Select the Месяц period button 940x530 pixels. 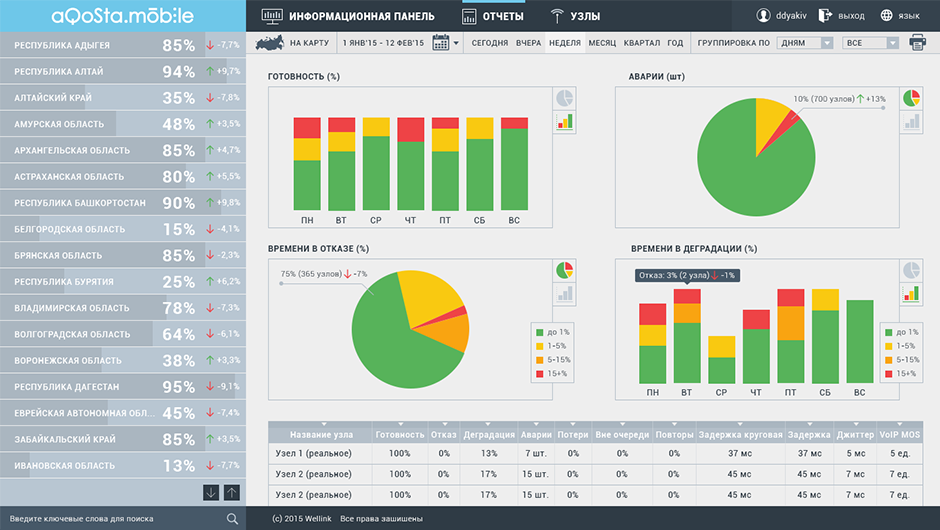pyautogui.click(x=602, y=43)
